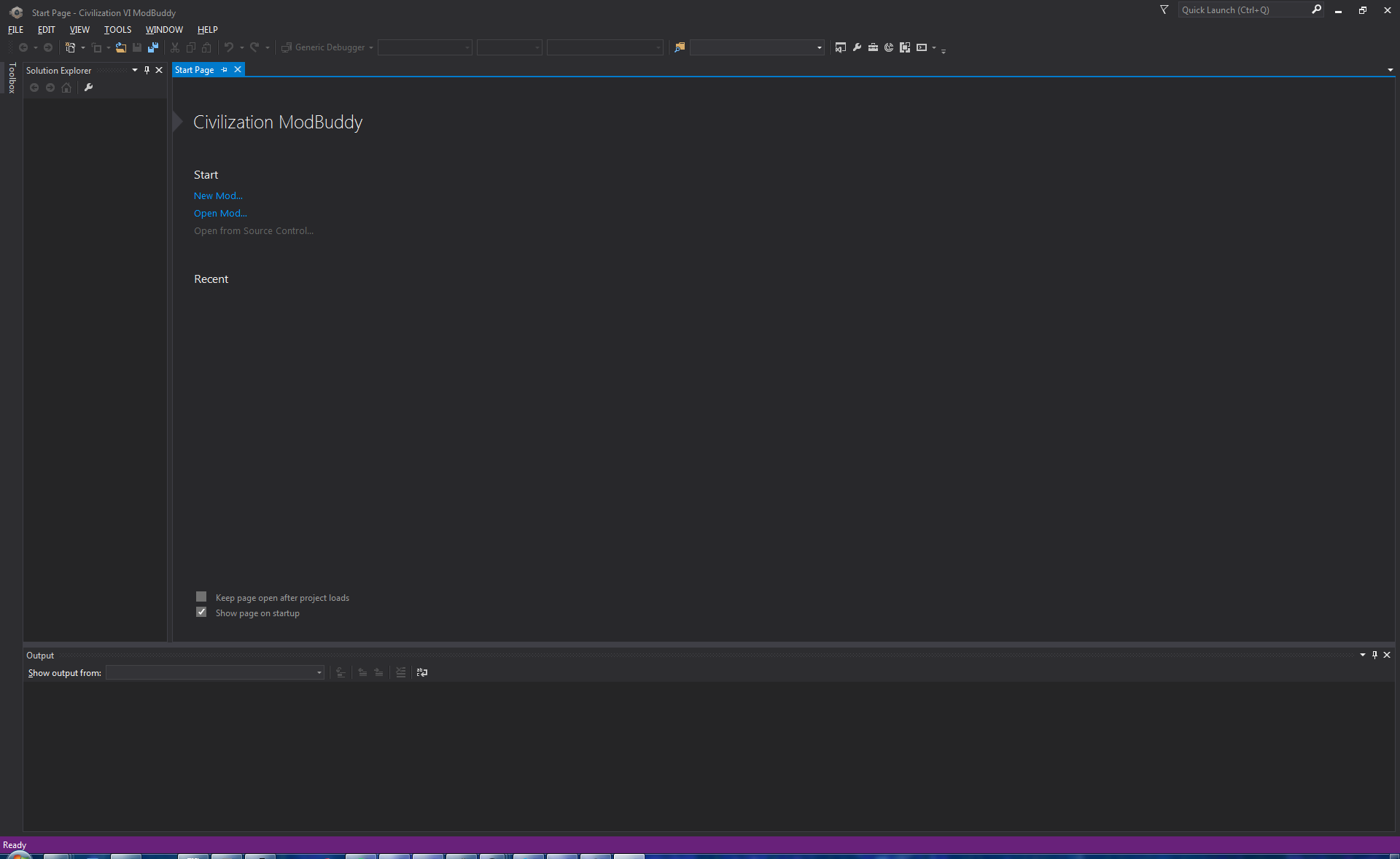The height and width of the screenshot is (859, 1400).
Task: Click the New Mod... link
Action: pyautogui.click(x=218, y=195)
